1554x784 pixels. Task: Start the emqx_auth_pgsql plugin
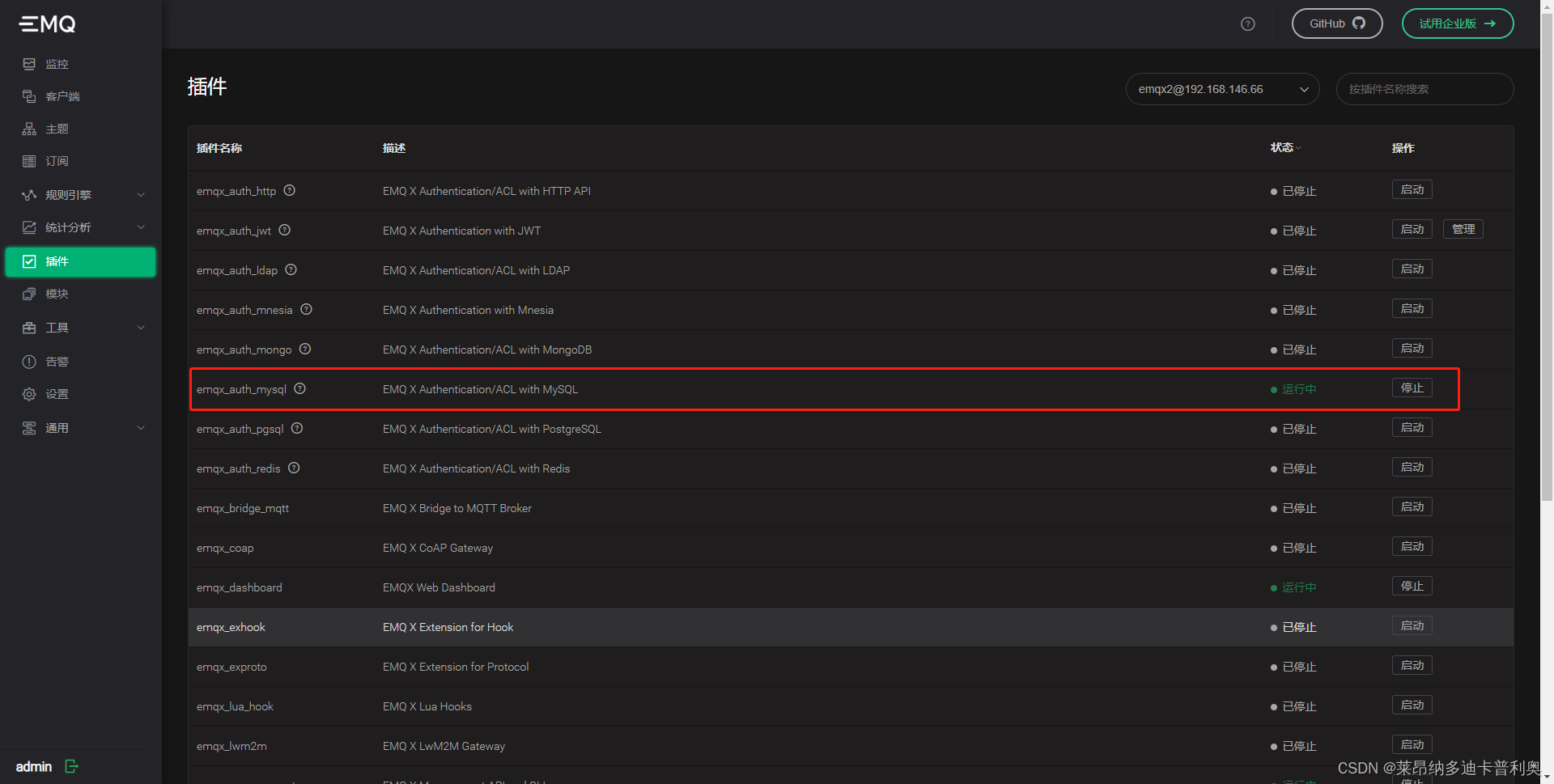click(x=1412, y=427)
